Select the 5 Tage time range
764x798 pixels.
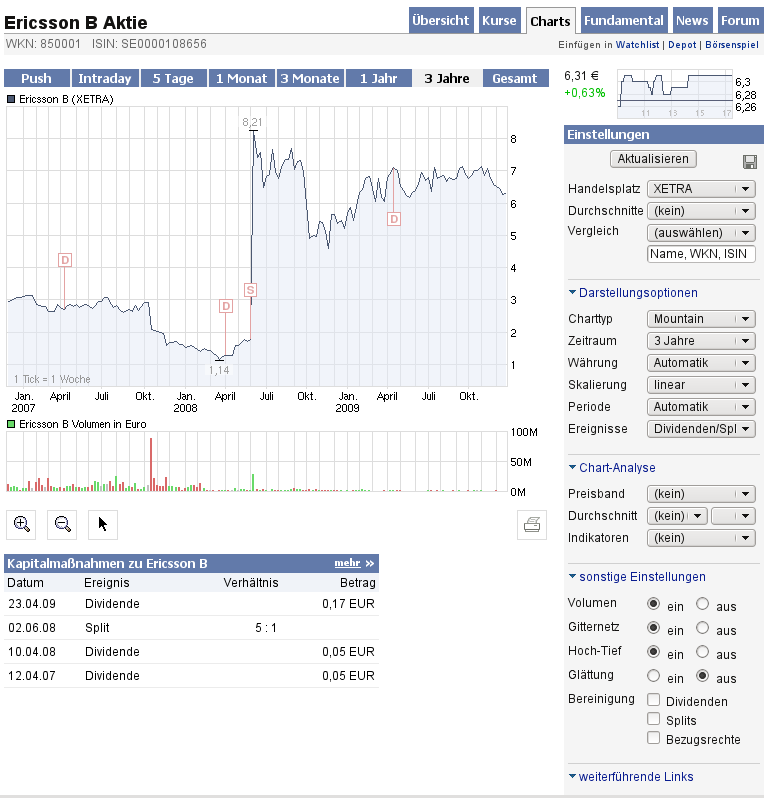[174, 78]
